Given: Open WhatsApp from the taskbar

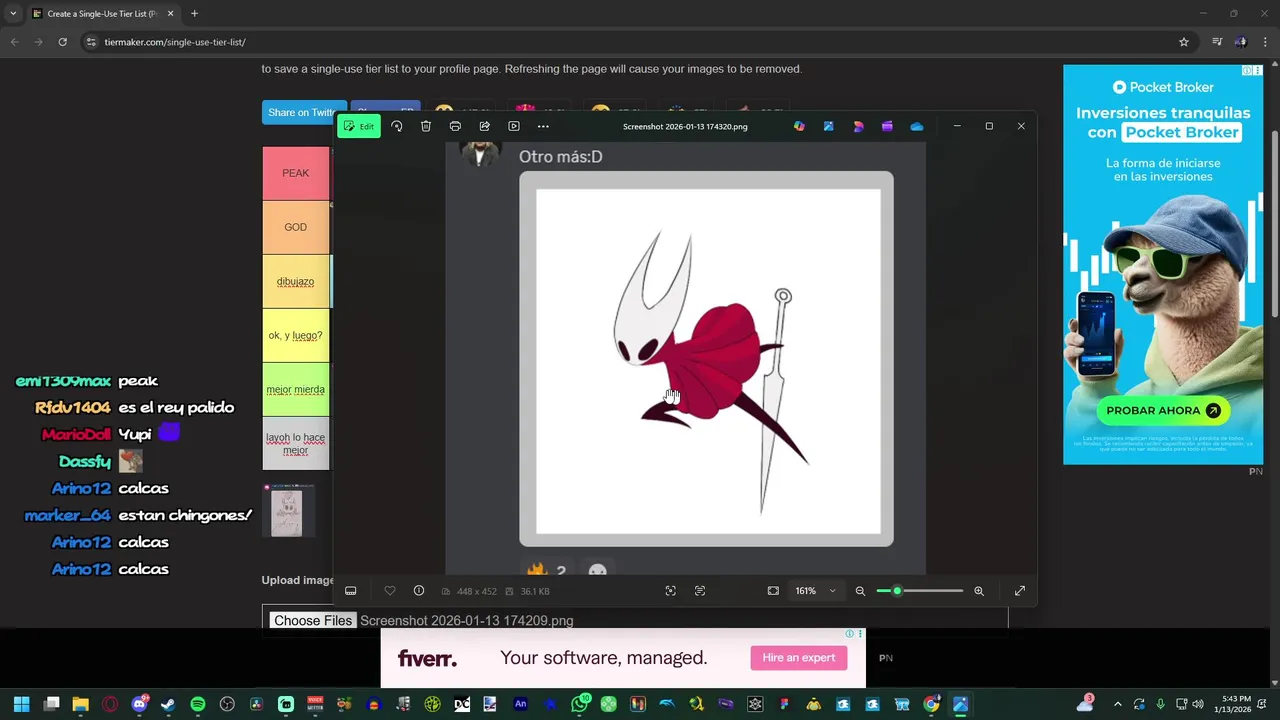Looking at the screenshot, I should pos(580,705).
